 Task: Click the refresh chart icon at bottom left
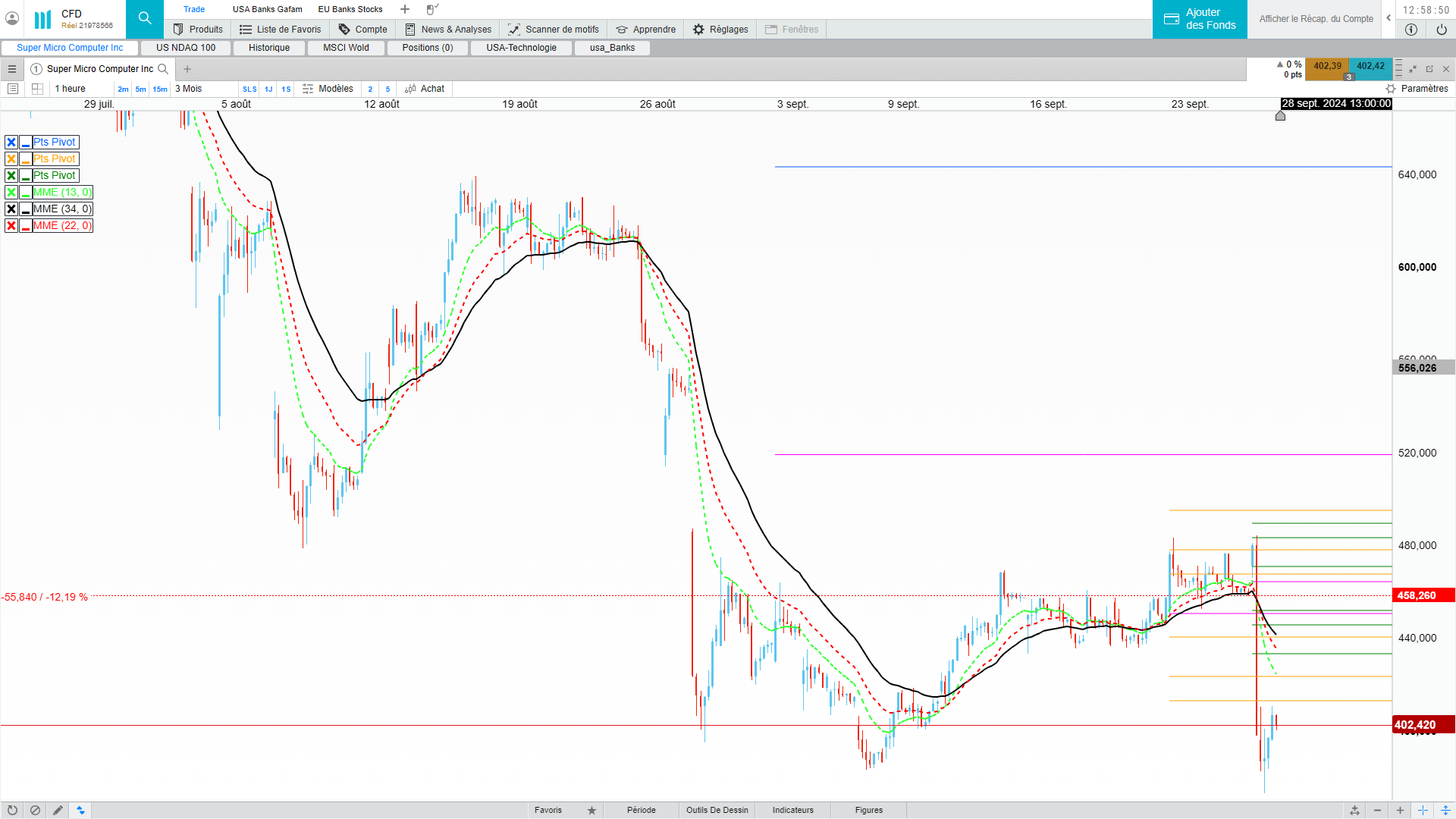click(x=12, y=810)
